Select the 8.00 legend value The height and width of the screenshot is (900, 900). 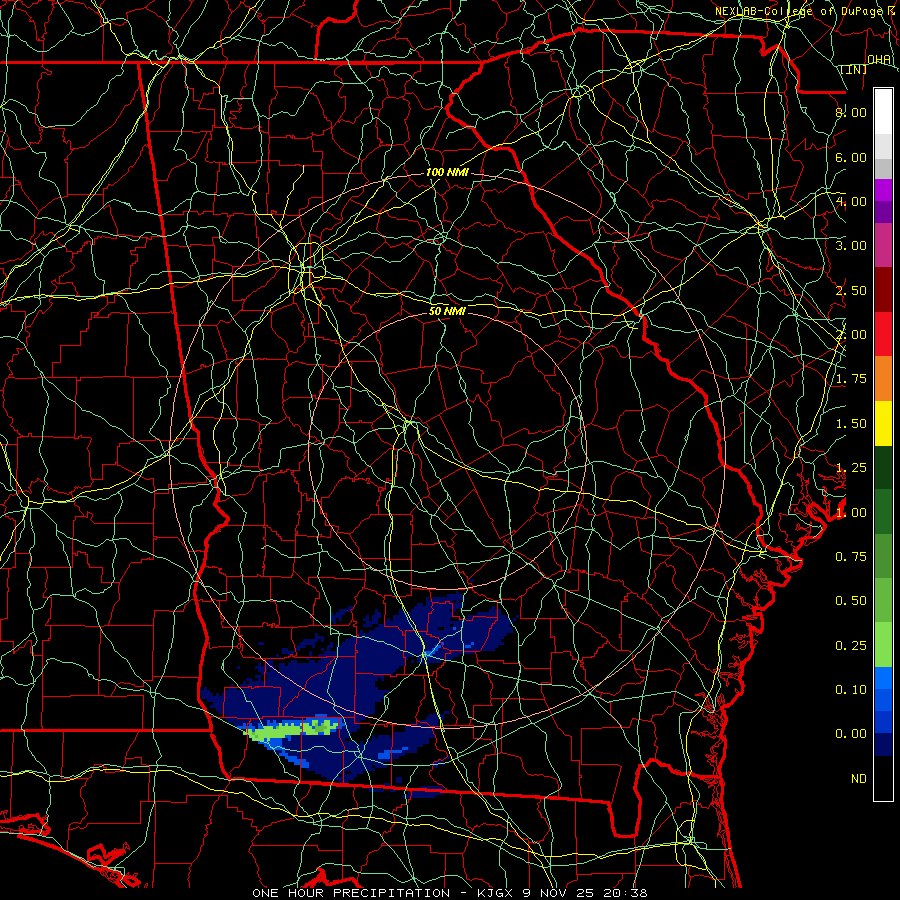pyautogui.click(x=851, y=112)
